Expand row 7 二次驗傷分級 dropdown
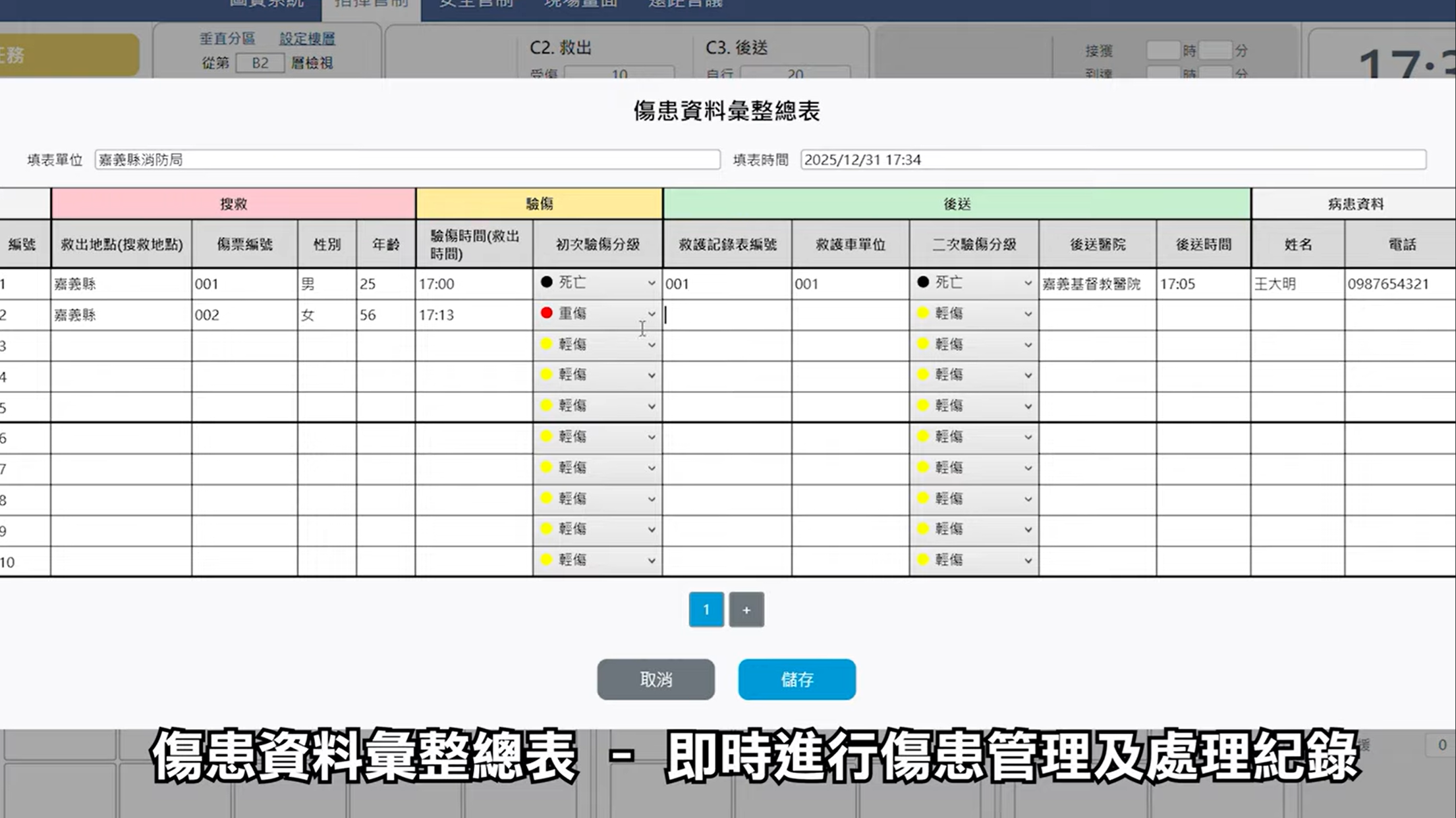 (974, 468)
